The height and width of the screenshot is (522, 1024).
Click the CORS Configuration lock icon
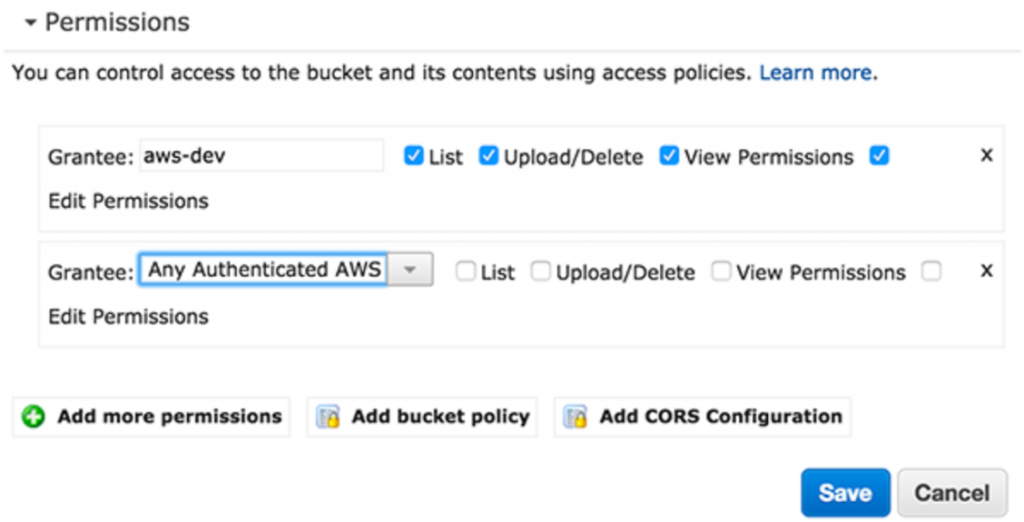[x=575, y=416]
